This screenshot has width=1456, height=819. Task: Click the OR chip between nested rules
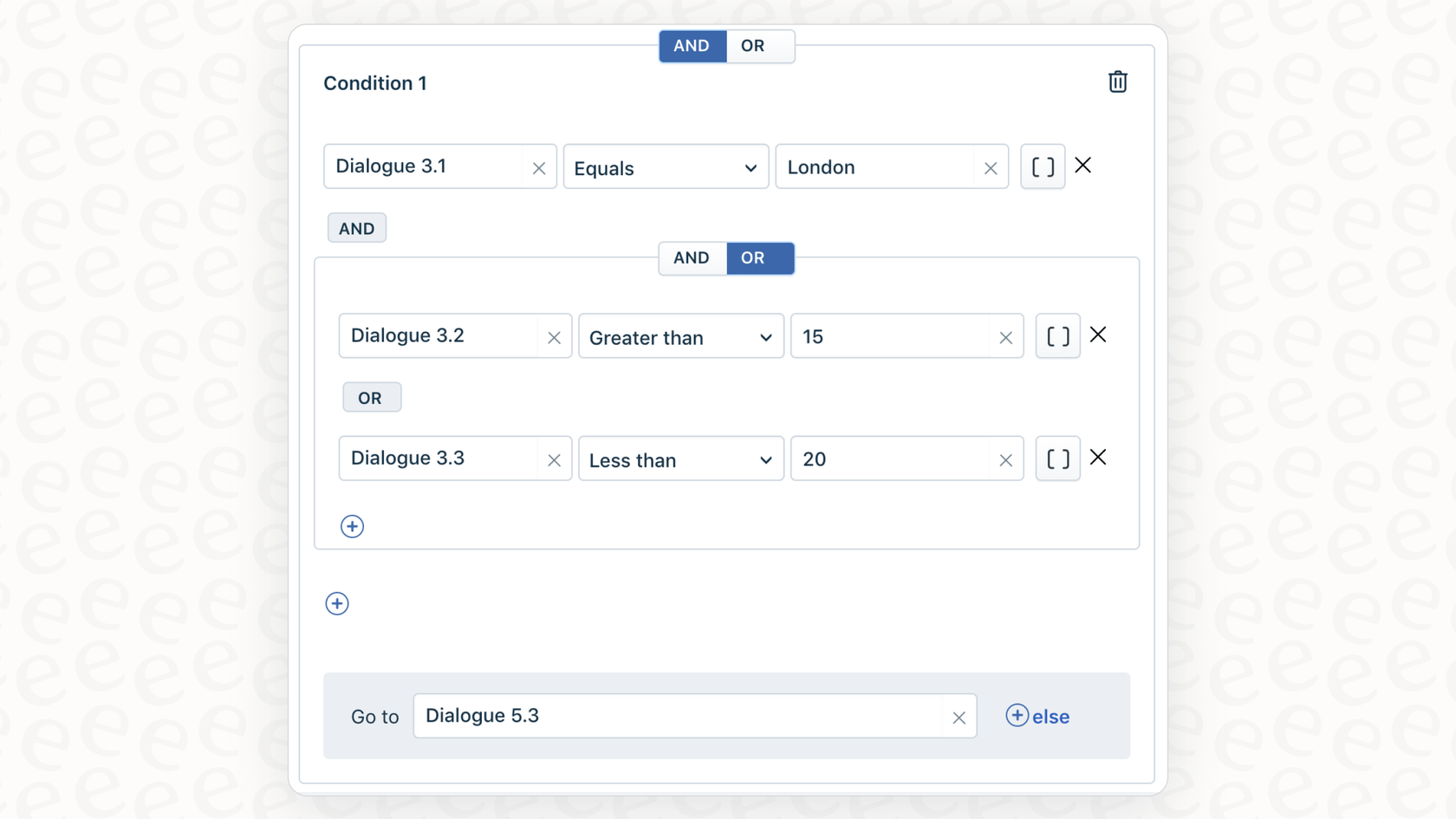(371, 397)
